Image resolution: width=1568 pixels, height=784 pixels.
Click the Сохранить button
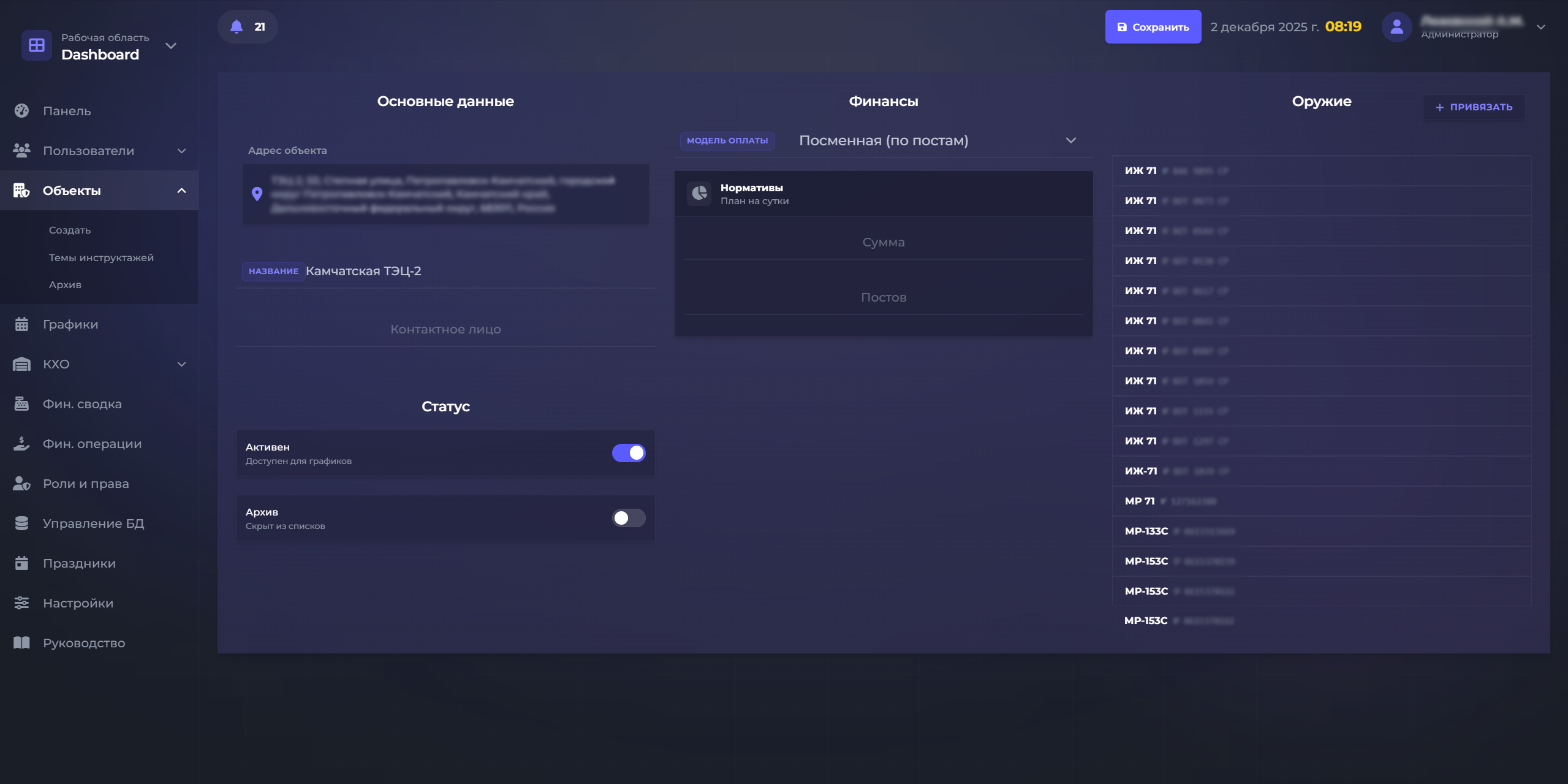1153,27
